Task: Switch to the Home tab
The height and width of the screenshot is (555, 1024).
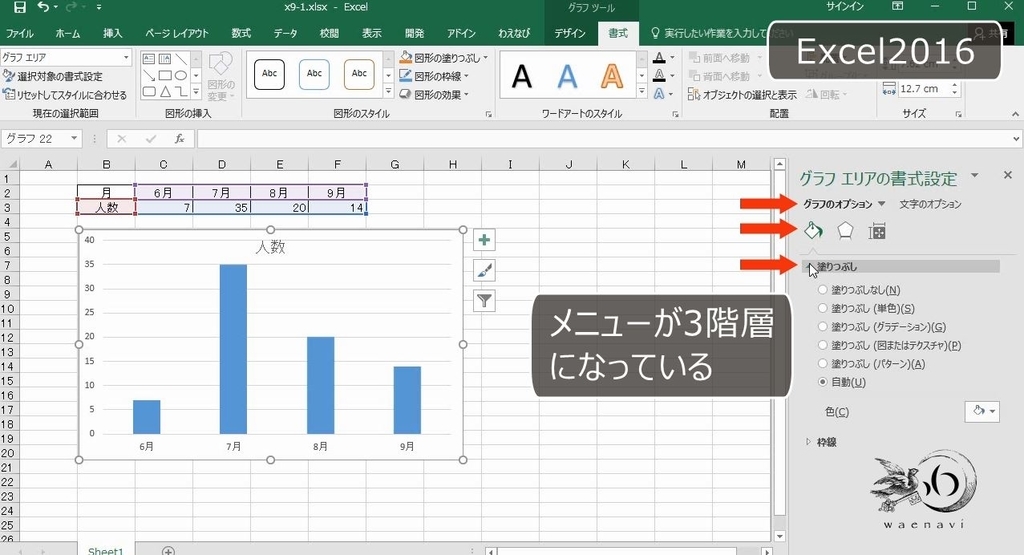Action: tap(68, 33)
